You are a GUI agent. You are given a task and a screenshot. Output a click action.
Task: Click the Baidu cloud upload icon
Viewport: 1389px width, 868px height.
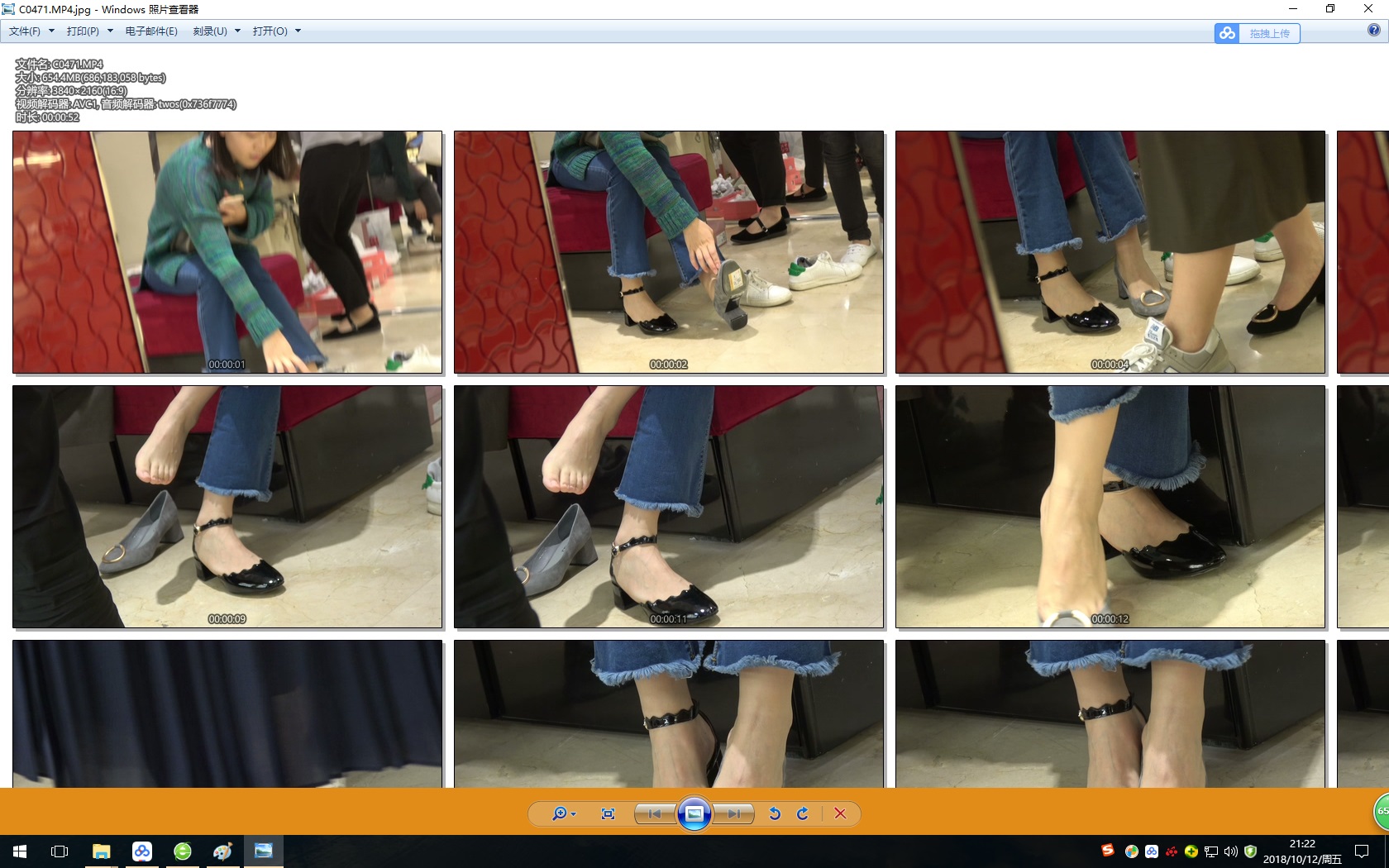point(1227,33)
